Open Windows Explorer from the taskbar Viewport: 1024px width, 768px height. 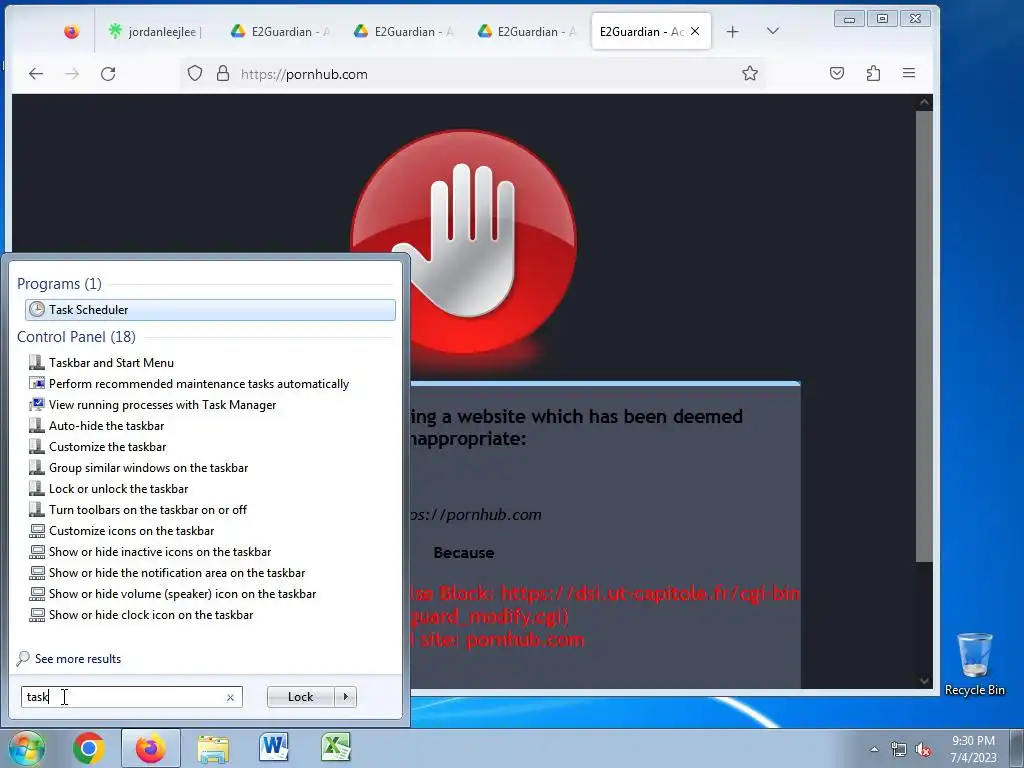click(213, 748)
